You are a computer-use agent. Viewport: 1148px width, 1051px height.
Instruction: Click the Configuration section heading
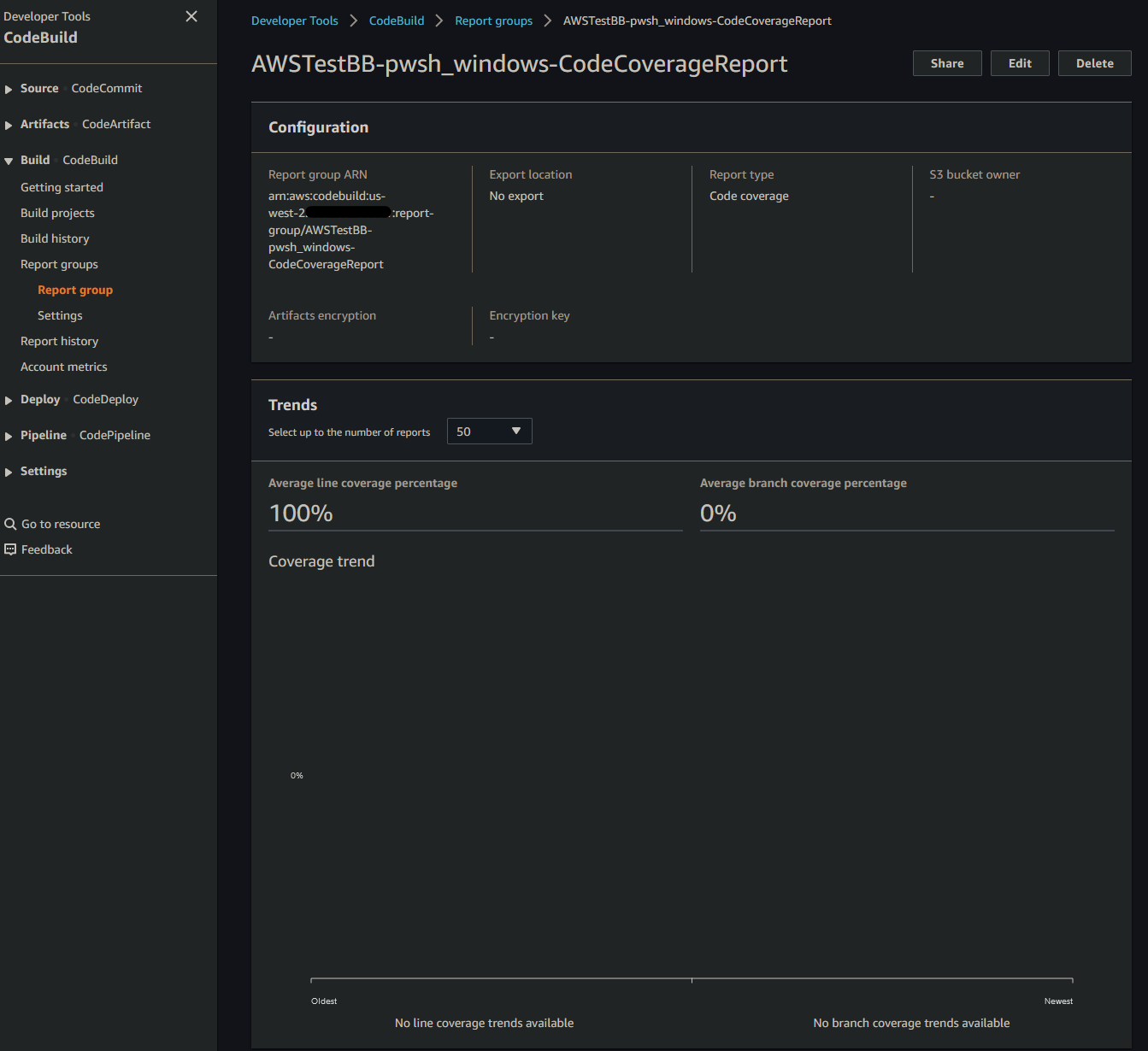318,127
